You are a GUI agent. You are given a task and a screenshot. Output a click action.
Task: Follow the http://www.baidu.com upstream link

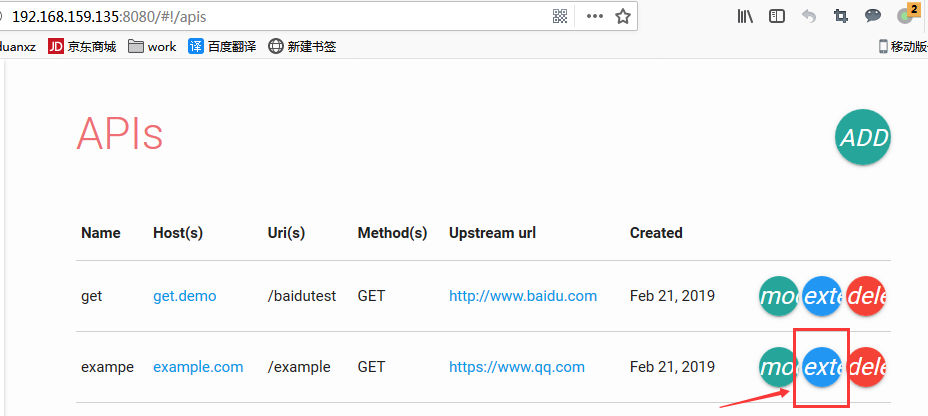pos(523,296)
